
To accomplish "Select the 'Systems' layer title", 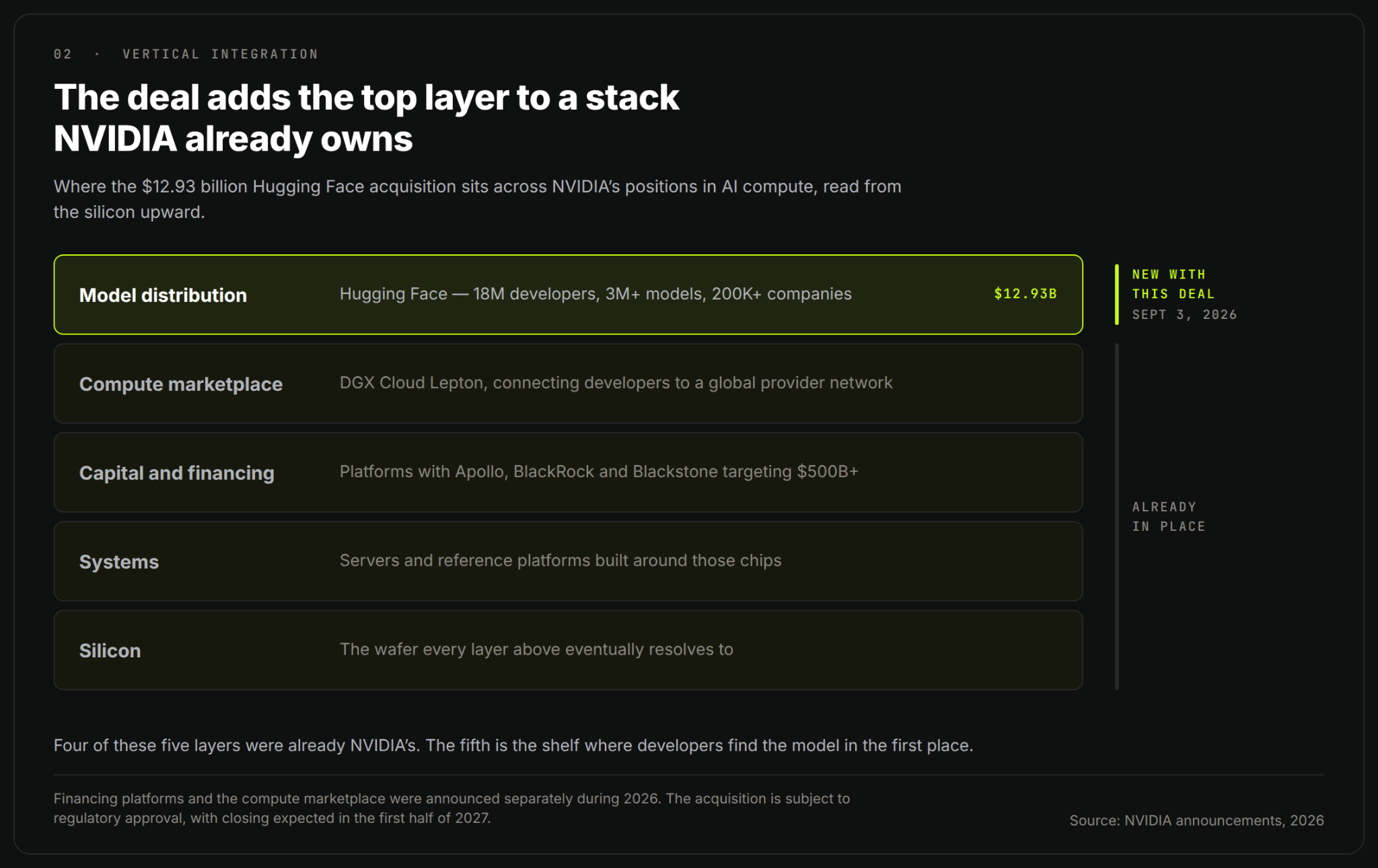I will (x=119, y=562).
